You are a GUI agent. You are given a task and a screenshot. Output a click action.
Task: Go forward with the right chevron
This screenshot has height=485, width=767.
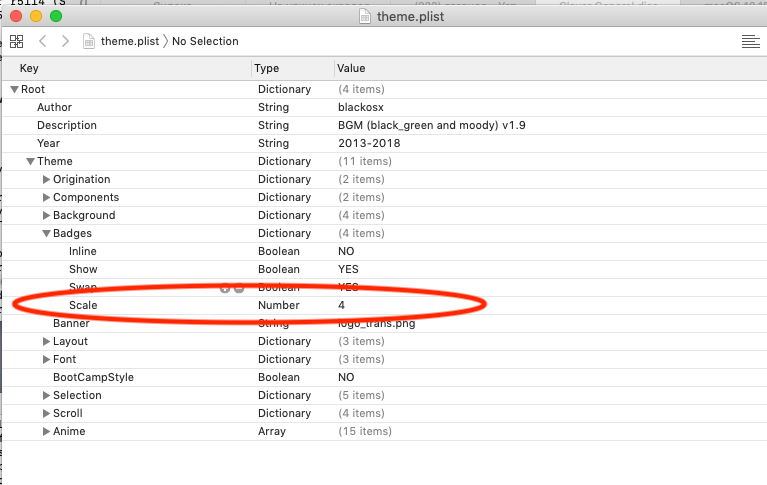[x=65, y=41]
